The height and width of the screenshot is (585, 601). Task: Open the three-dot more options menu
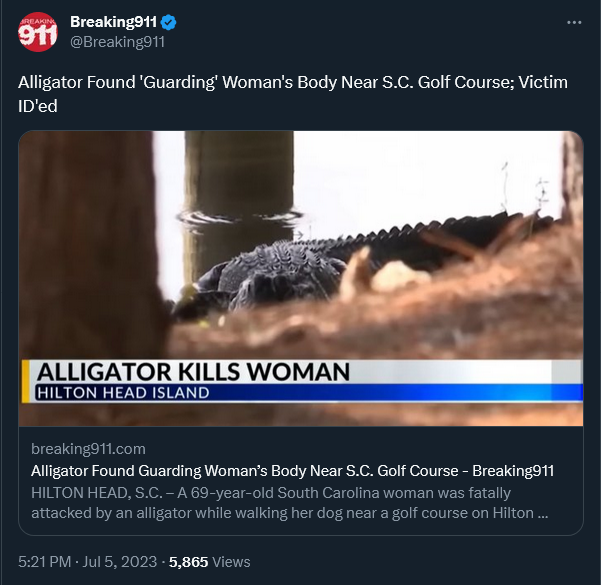(574, 23)
